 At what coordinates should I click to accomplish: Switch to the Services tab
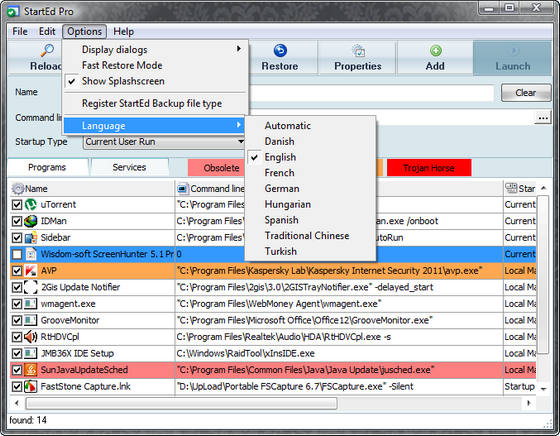[129, 167]
